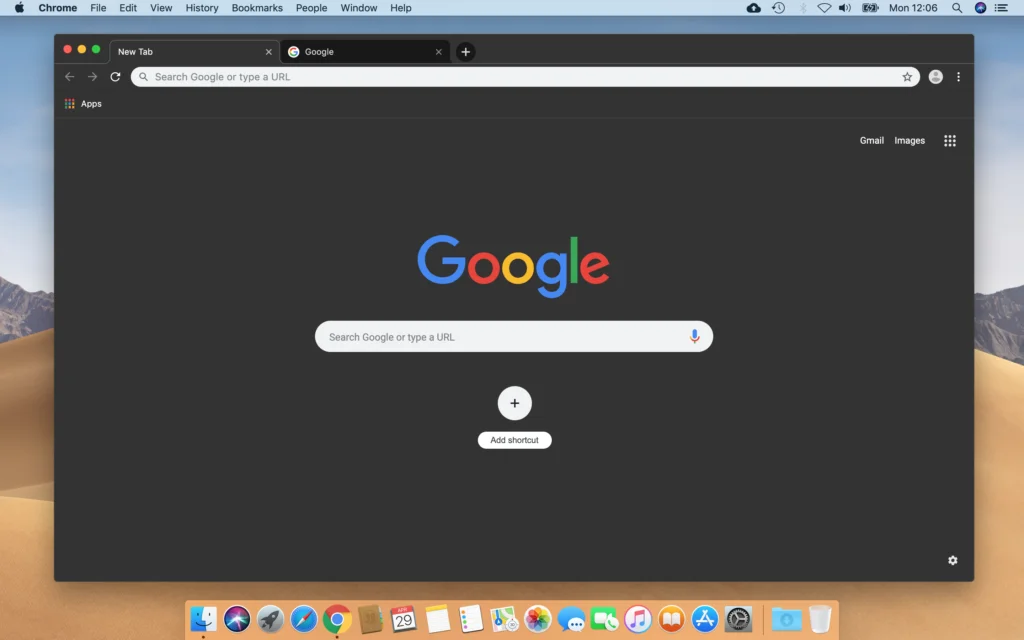Click the Add shortcut label
Viewport: 1024px width, 640px height.
point(515,440)
